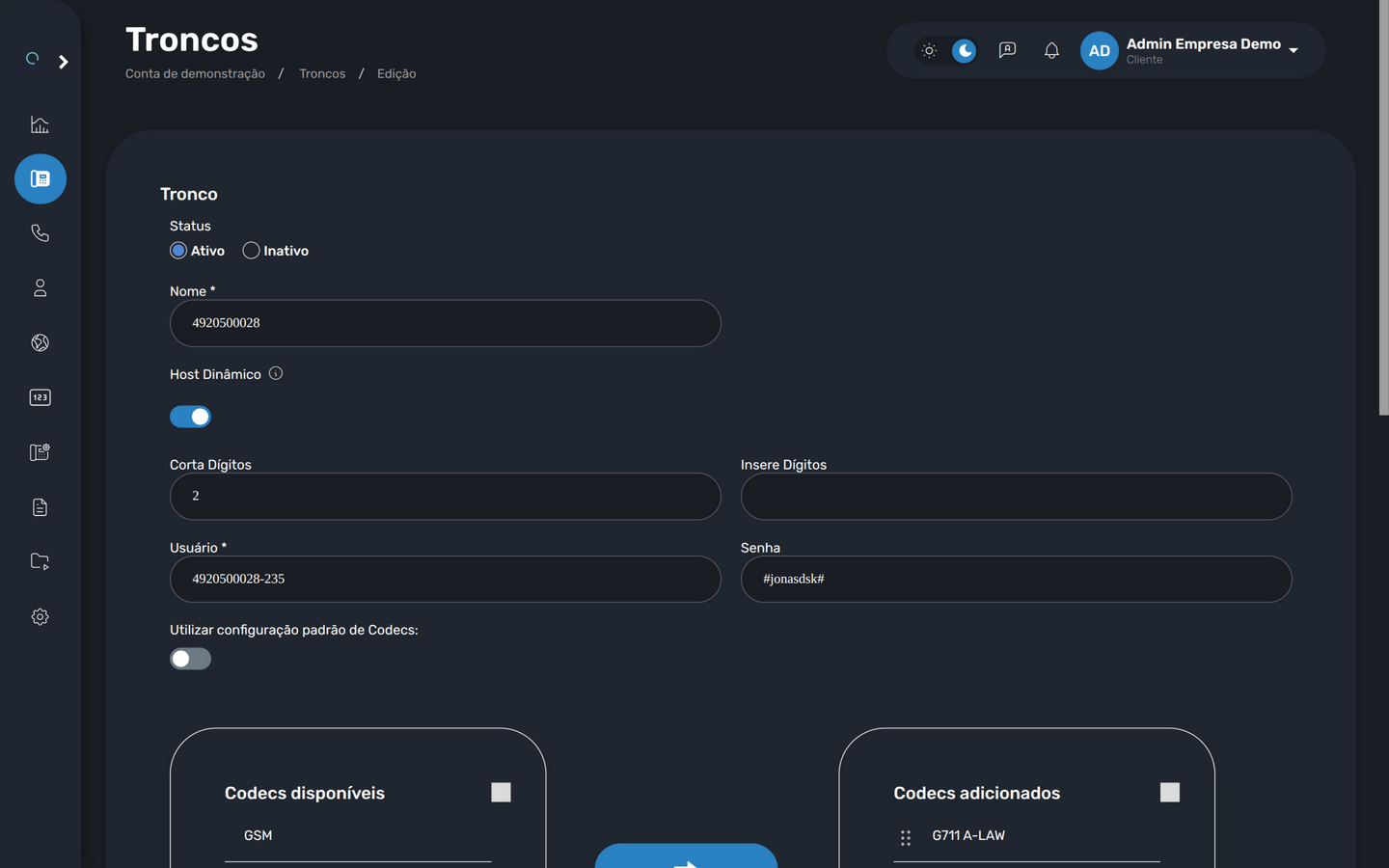
Task: Open the chart dashboard sidebar icon
Action: click(x=40, y=124)
